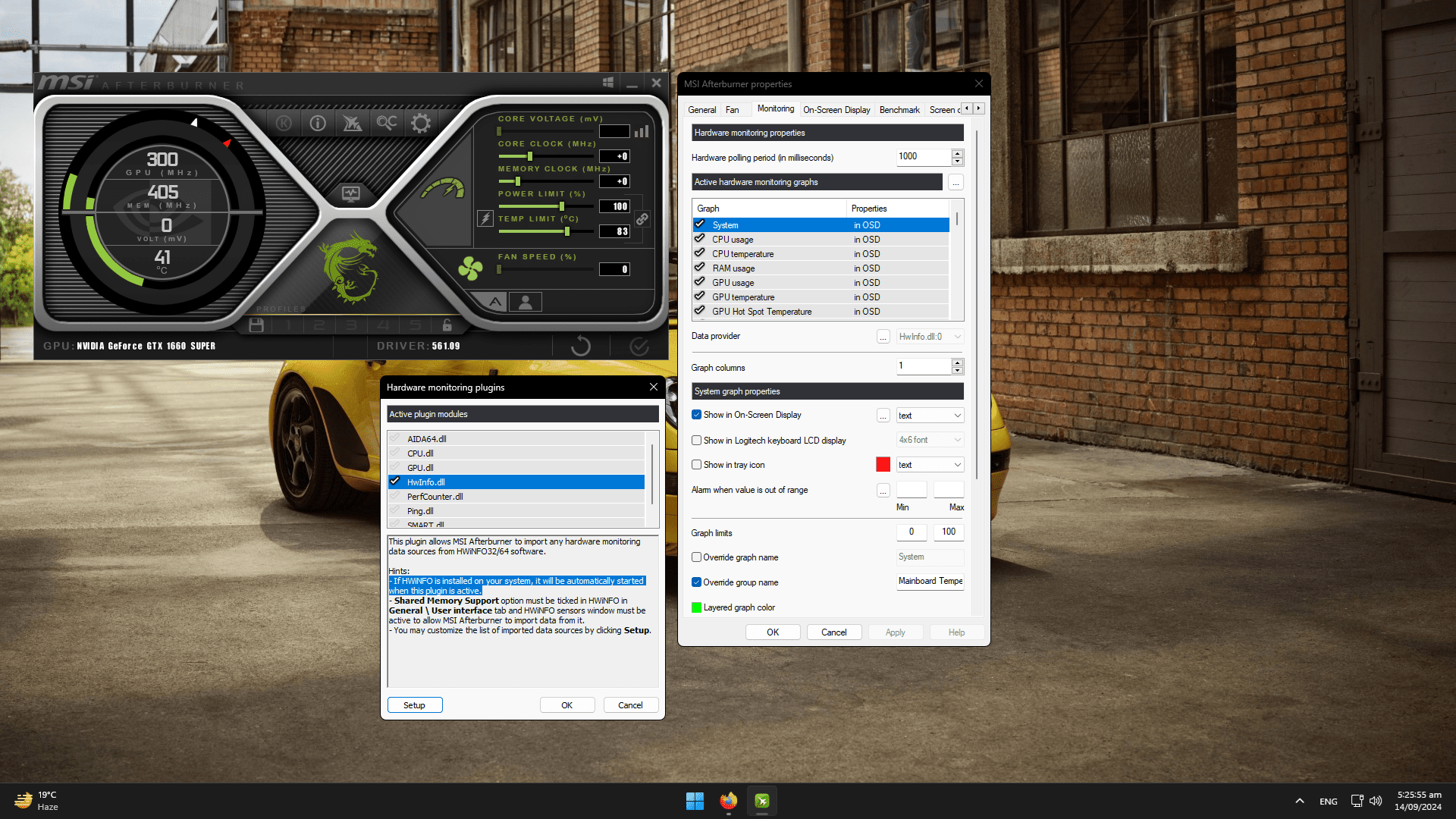Select profile slot 5
Screen dimensions: 1456x819
(x=415, y=325)
